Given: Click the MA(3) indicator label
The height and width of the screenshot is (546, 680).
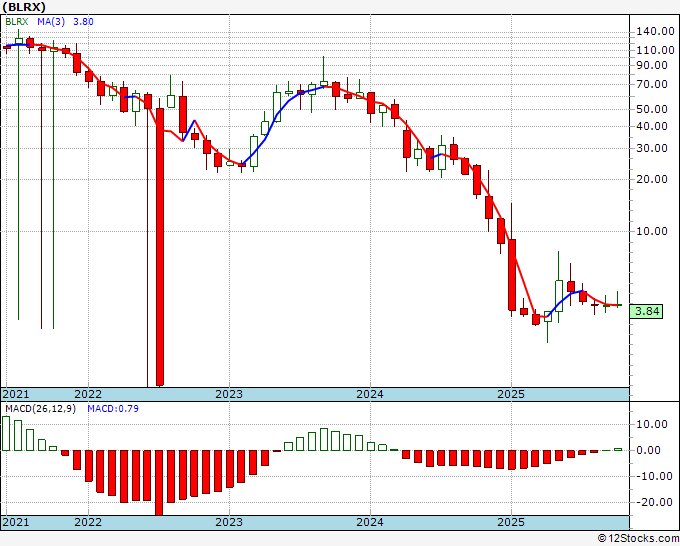Looking at the screenshot, I should (x=51, y=22).
